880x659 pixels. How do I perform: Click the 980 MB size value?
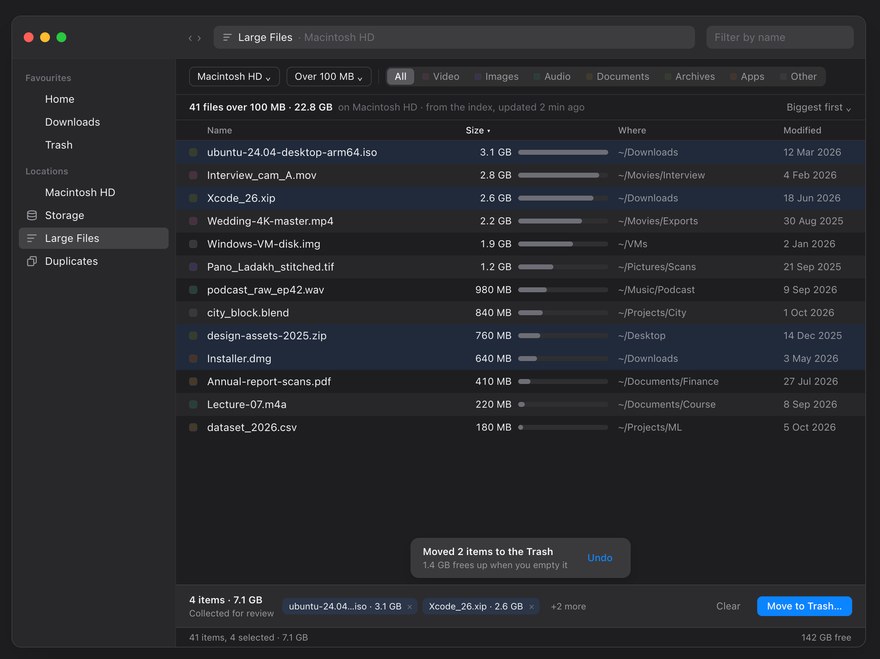tap(493, 290)
